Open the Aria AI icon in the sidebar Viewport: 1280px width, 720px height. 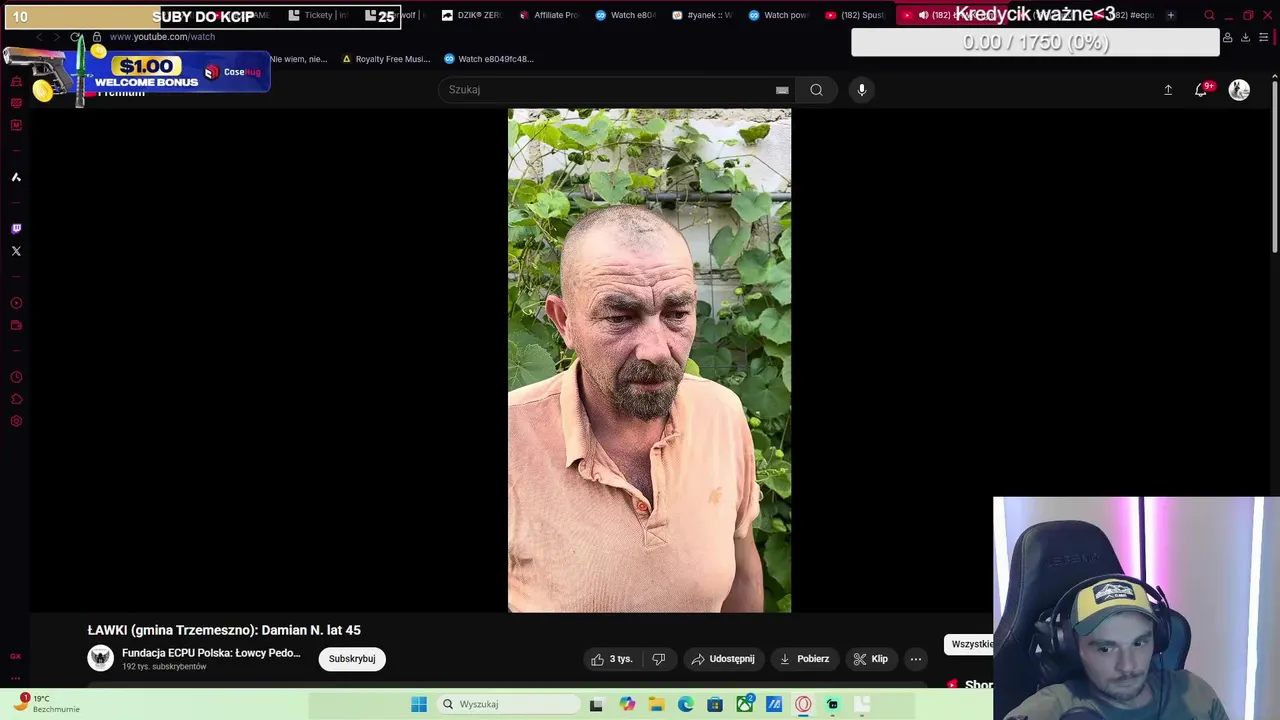[x=16, y=177]
